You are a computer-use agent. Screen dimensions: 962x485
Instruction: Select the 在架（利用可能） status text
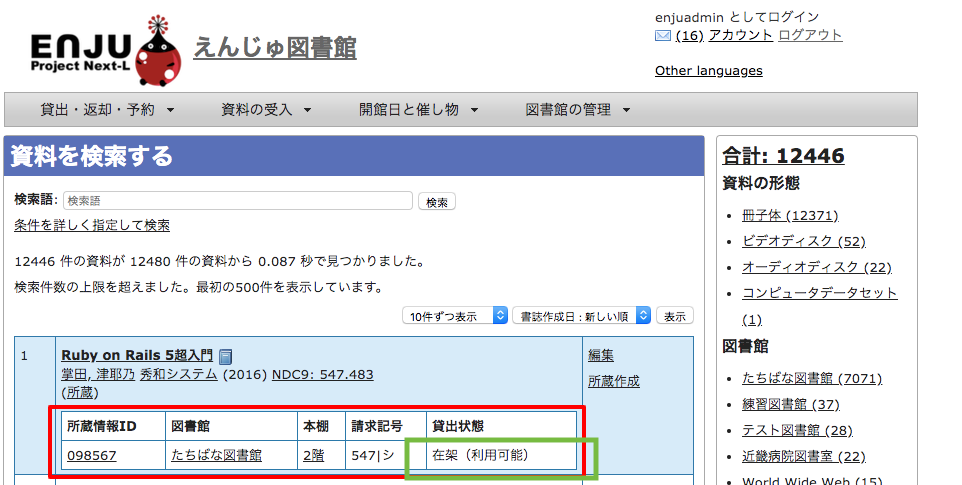tap(480, 455)
